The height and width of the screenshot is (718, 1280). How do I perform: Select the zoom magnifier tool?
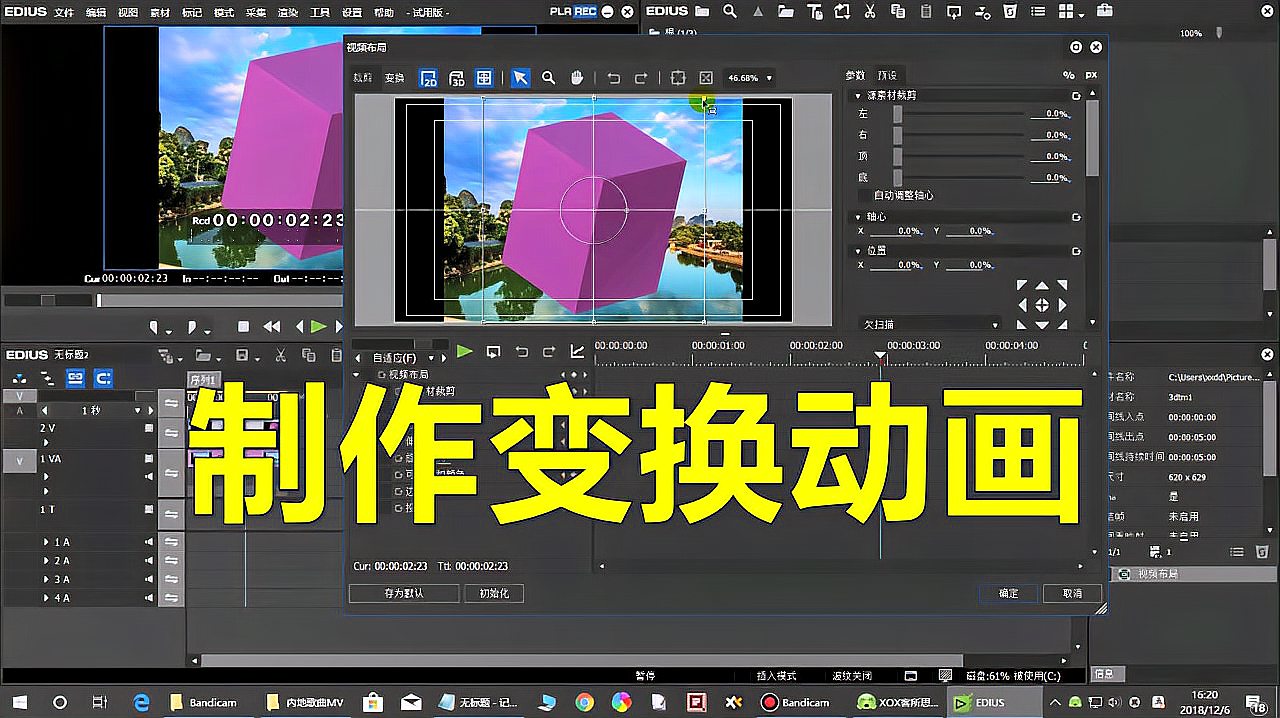tap(548, 77)
